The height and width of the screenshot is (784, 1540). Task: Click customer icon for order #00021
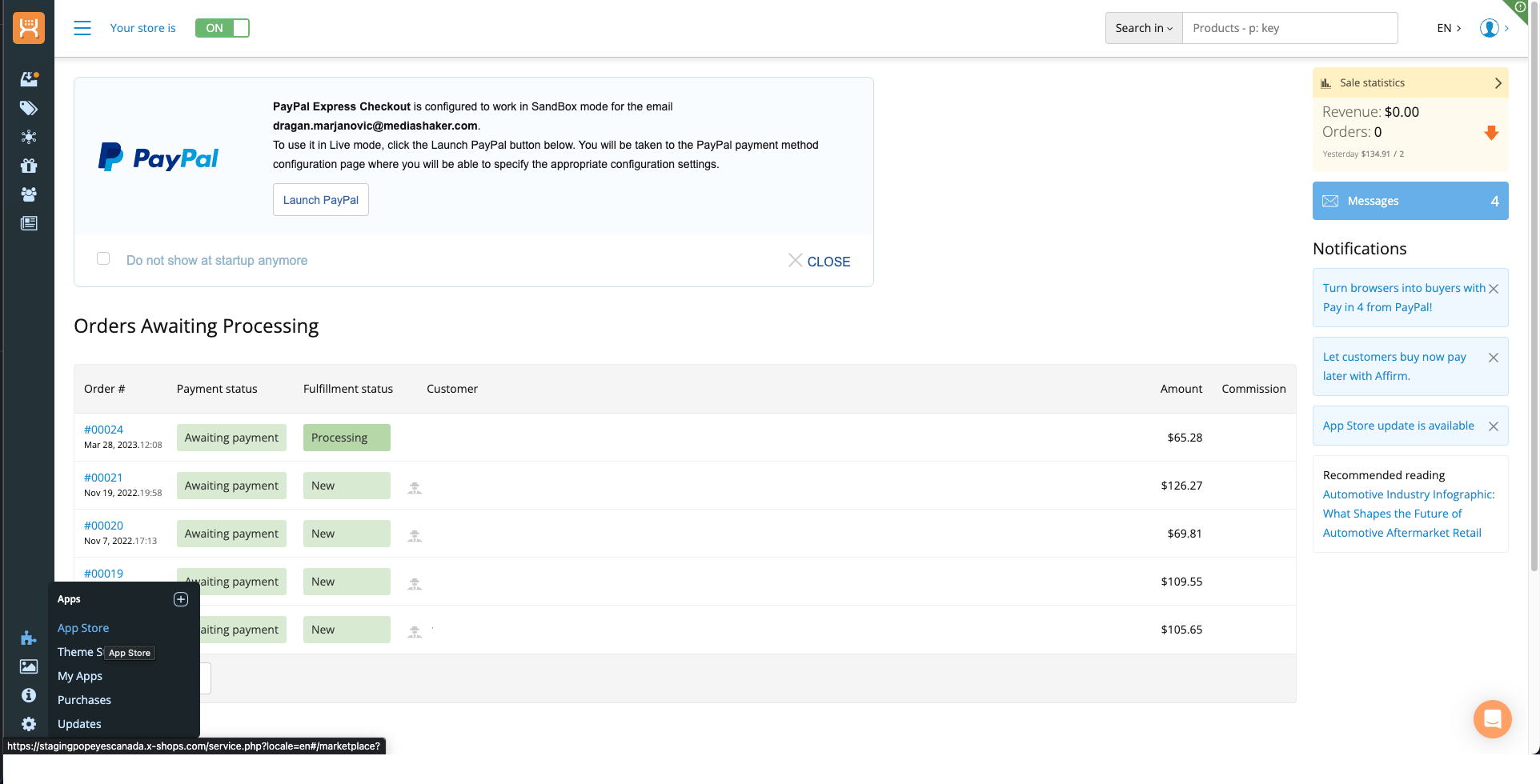pos(415,487)
